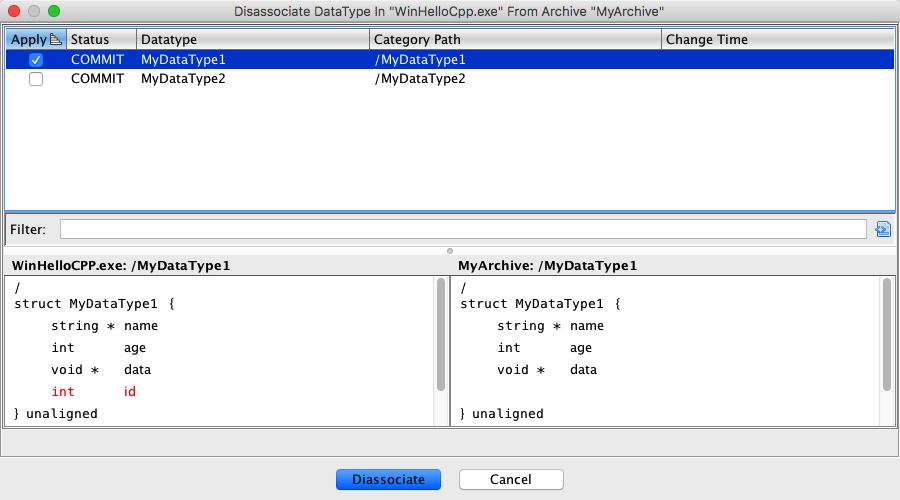This screenshot has height=500, width=900.
Task: Select the MyDataType1 datatype cell
Action: (183, 60)
